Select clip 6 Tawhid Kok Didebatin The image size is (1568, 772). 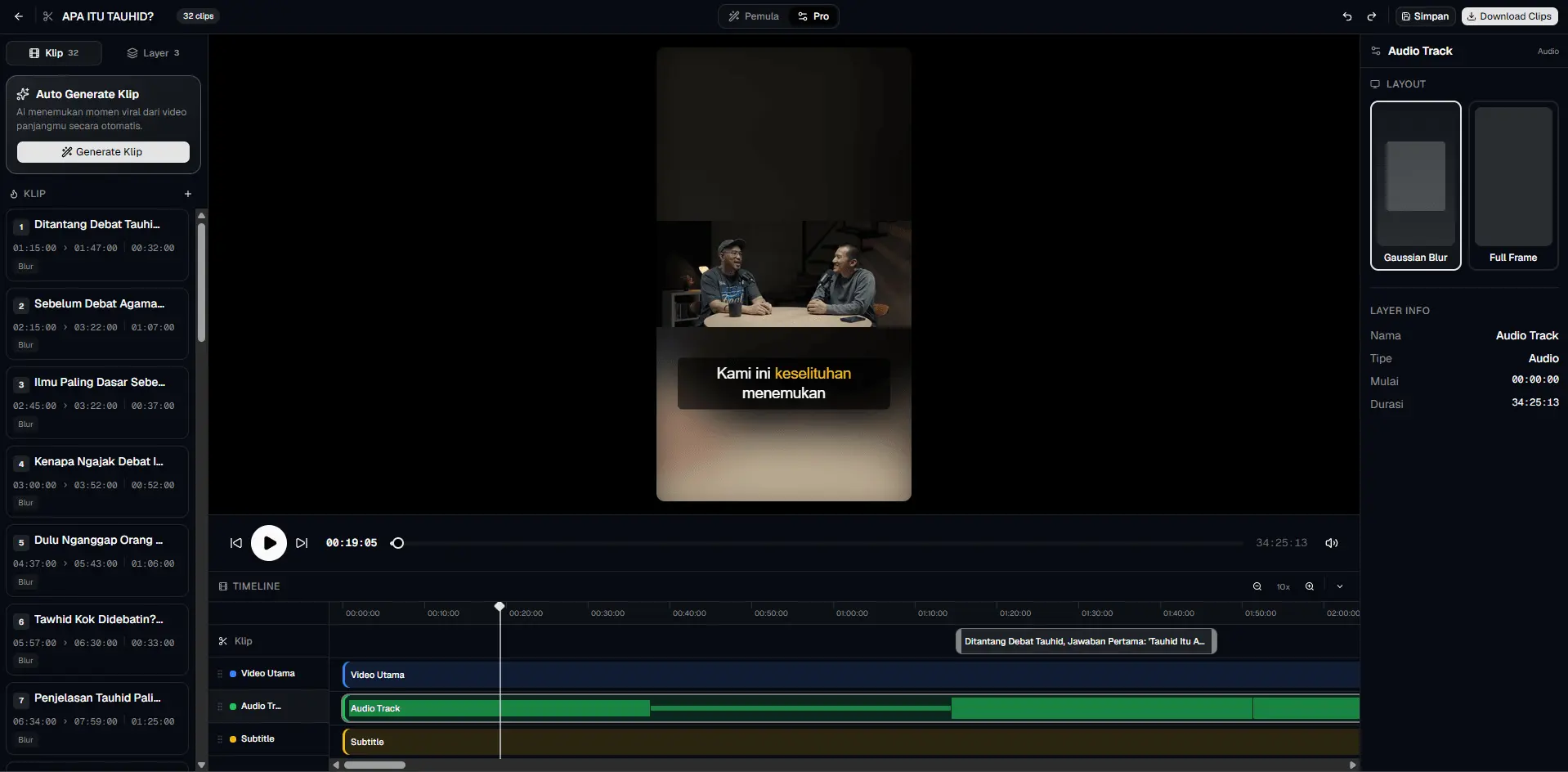(97, 640)
